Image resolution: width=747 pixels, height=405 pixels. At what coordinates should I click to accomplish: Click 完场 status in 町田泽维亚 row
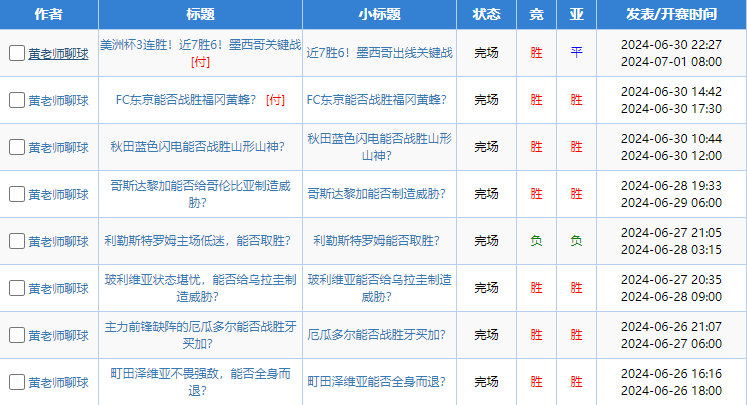point(486,382)
